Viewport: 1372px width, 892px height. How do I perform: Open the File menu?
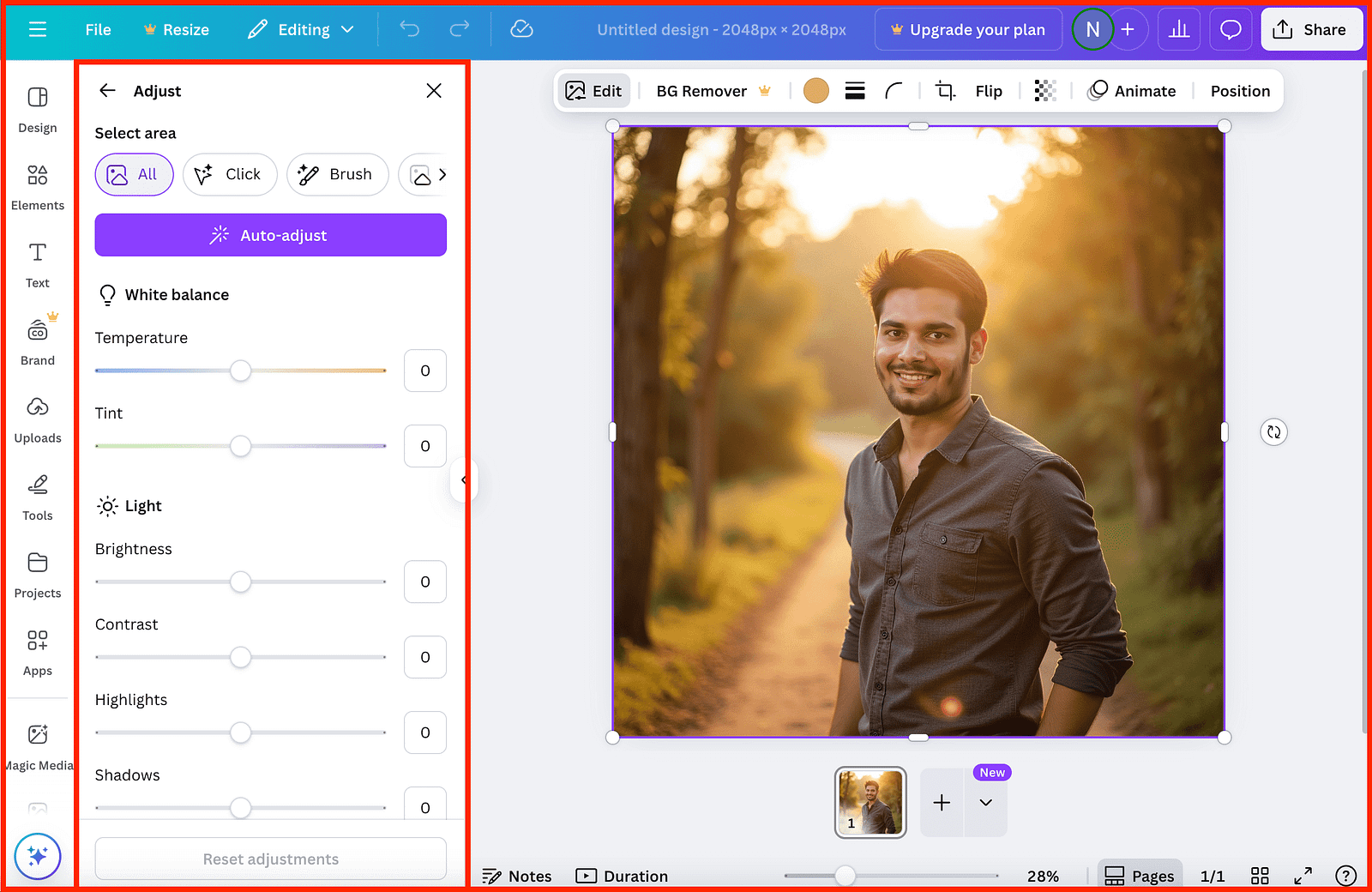click(x=97, y=28)
